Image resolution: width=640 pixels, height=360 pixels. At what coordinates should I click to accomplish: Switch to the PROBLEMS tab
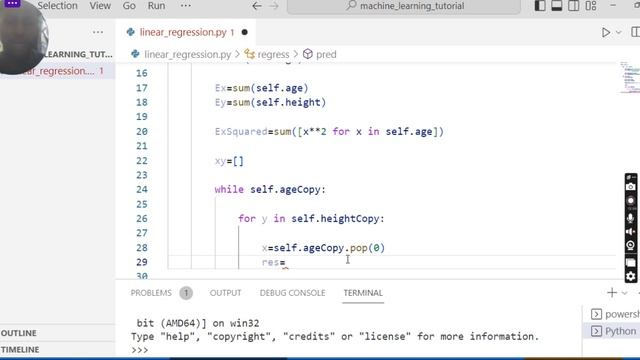[x=151, y=293]
